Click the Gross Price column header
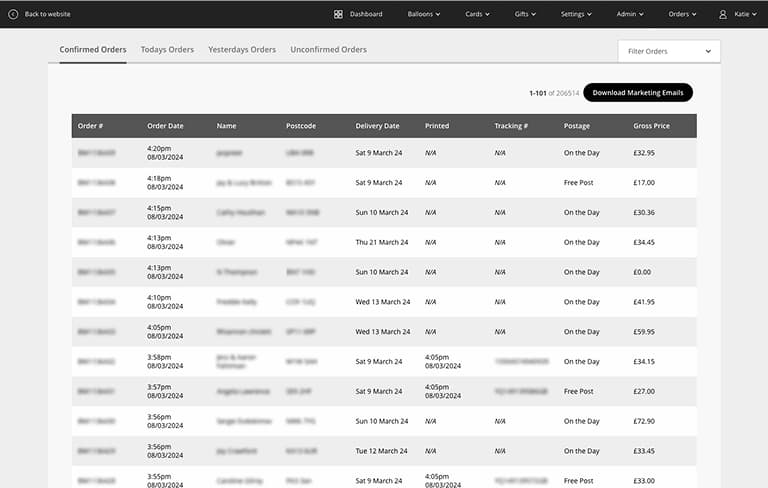The width and height of the screenshot is (768, 488). (x=651, y=126)
